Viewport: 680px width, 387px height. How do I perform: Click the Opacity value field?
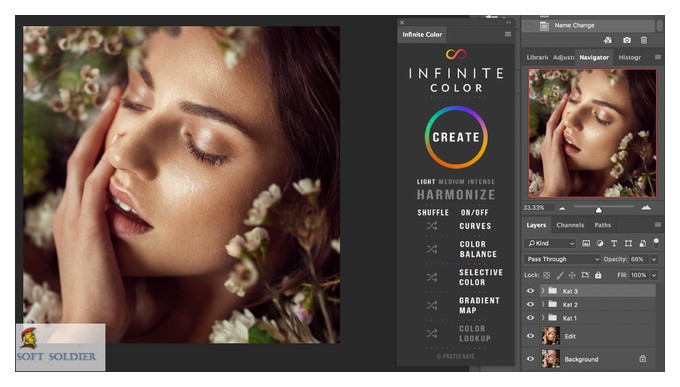pyautogui.click(x=639, y=259)
